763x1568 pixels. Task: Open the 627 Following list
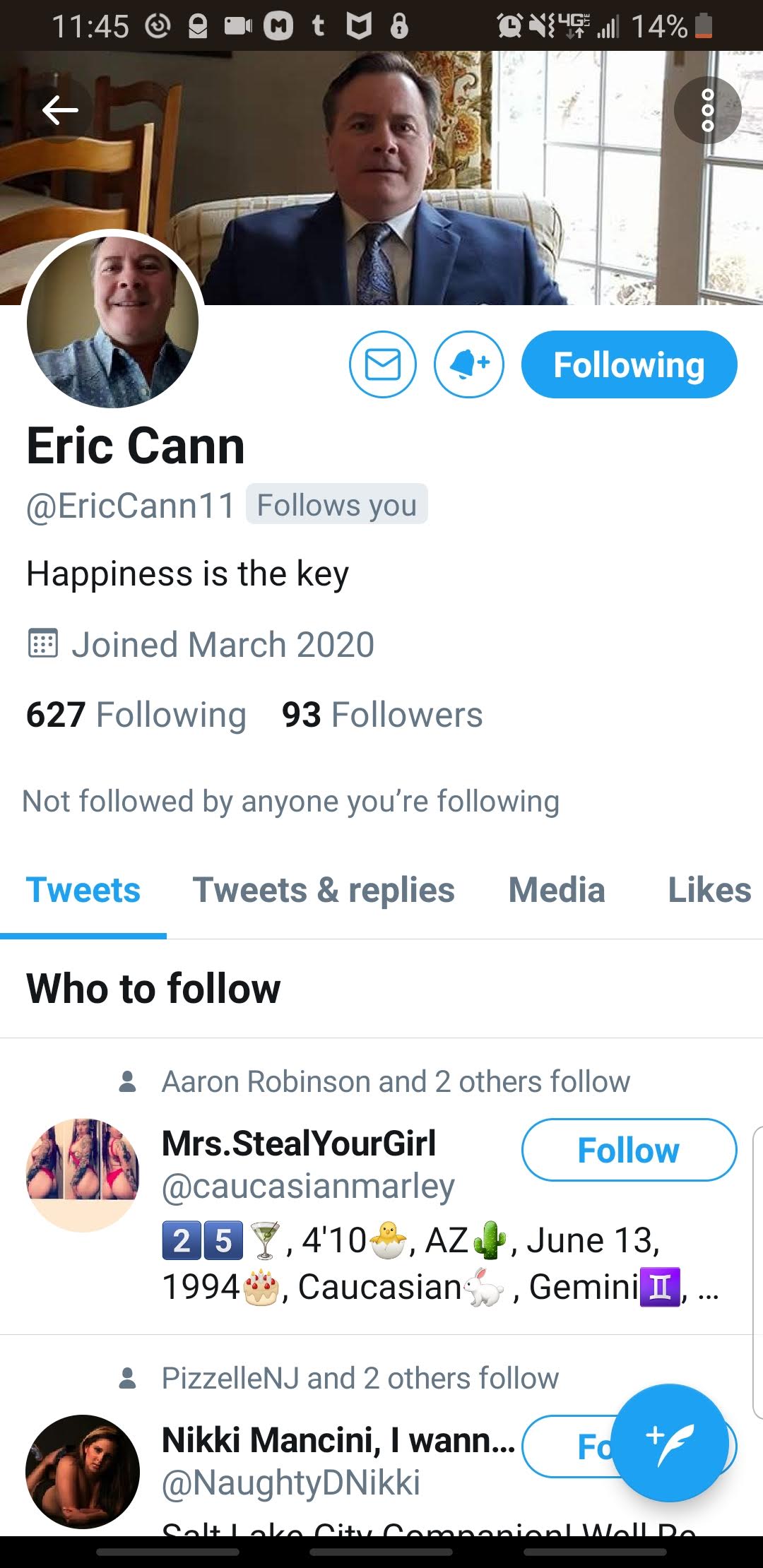tap(136, 715)
